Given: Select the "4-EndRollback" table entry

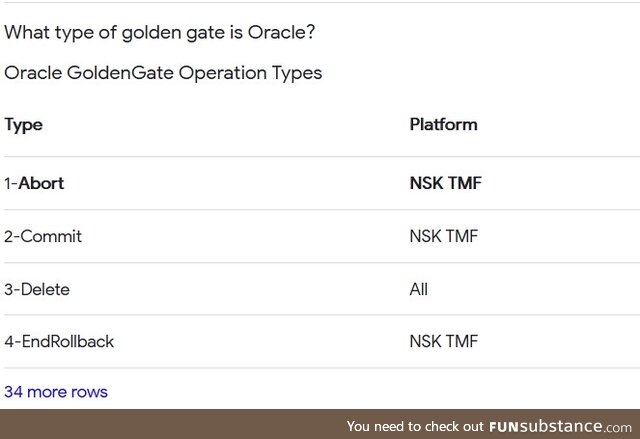Looking at the screenshot, I should tap(59, 341).
